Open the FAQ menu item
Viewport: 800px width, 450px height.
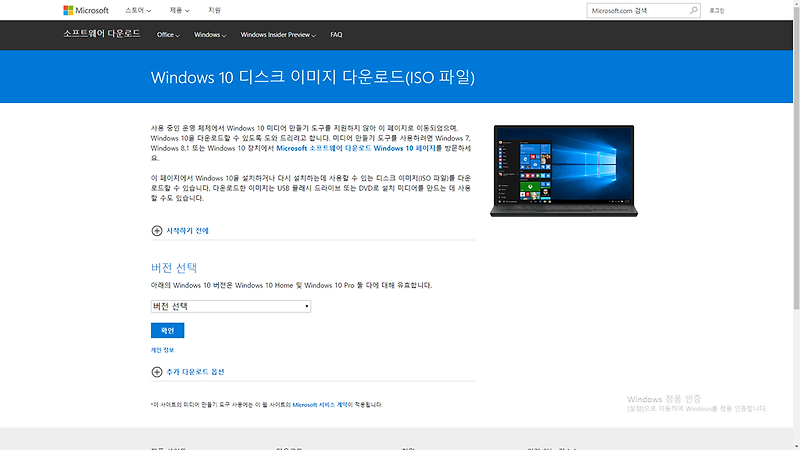click(x=336, y=35)
